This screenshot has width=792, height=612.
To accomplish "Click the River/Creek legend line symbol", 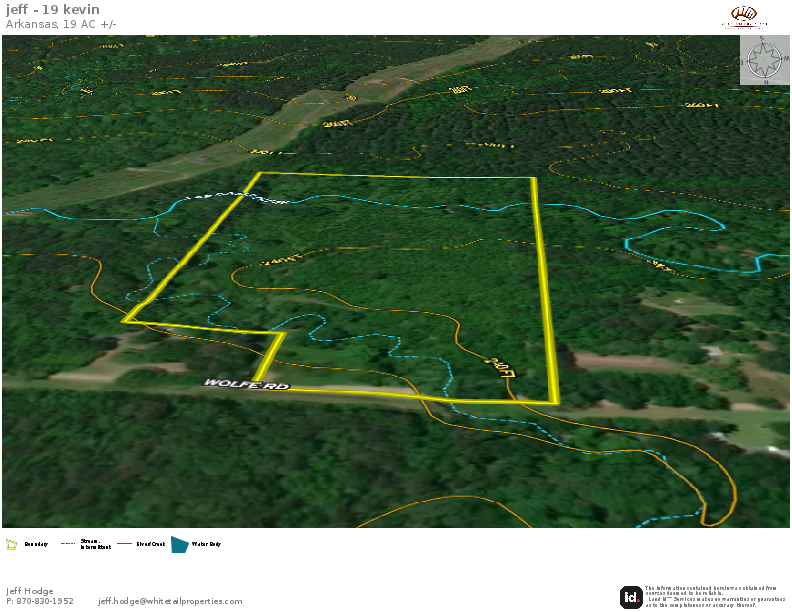I will coord(125,545).
